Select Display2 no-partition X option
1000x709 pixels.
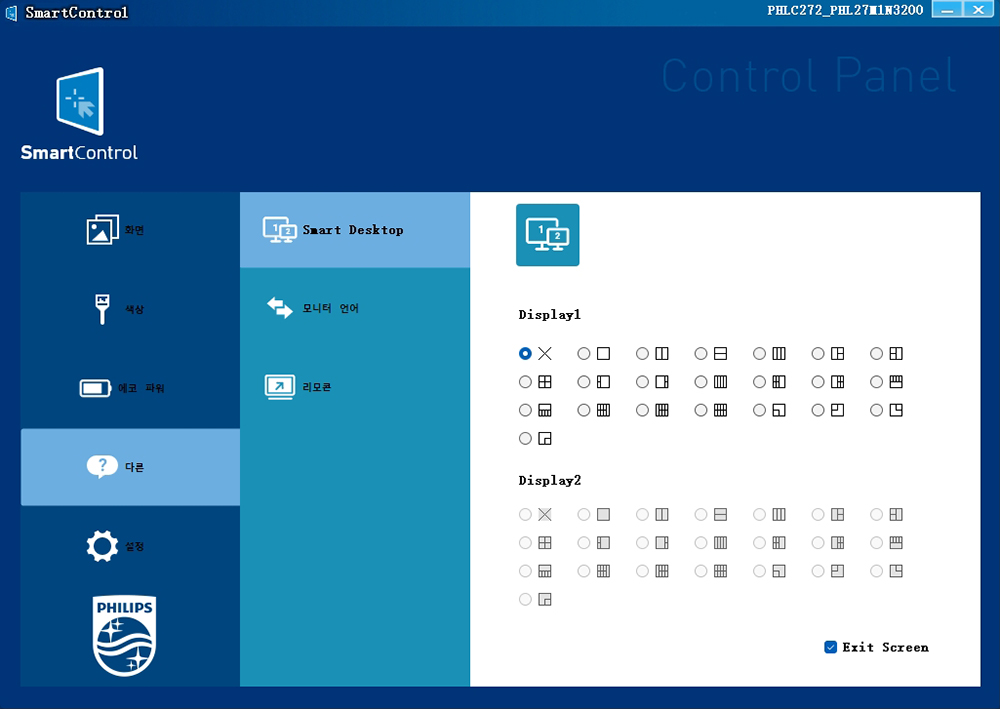[525, 514]
